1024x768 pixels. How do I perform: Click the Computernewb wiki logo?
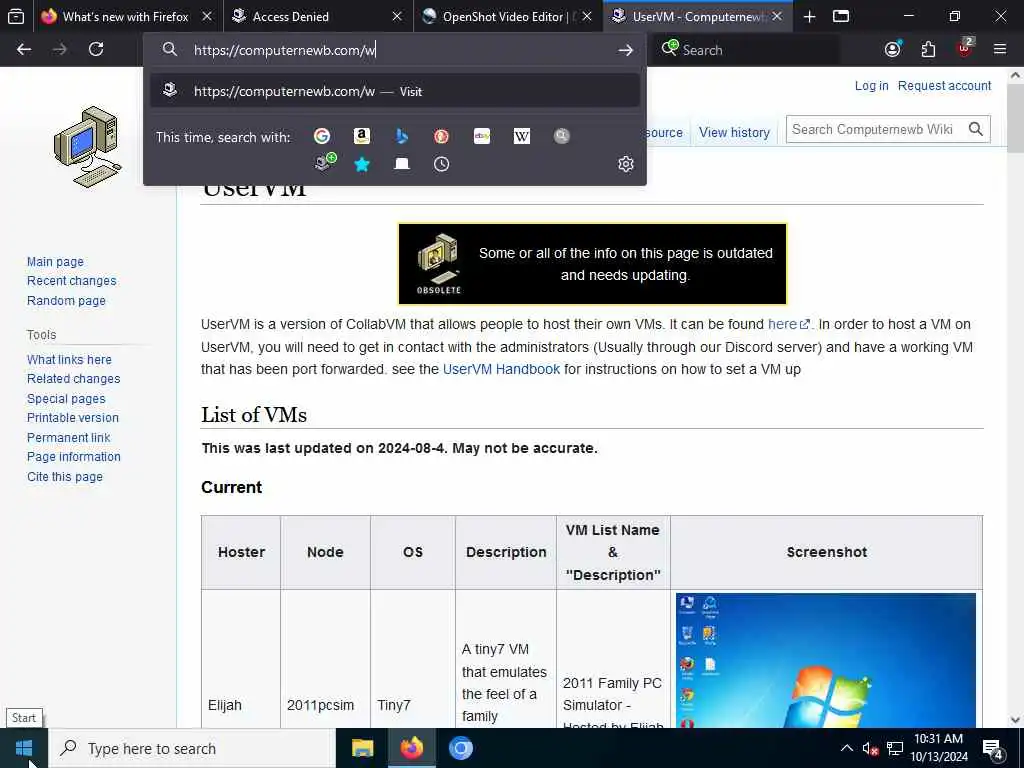tap(88, 147)
